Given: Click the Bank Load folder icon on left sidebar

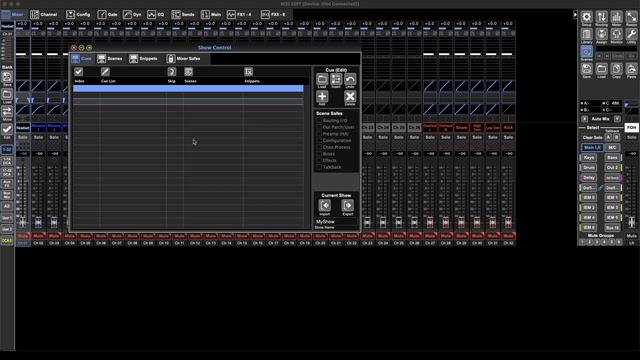Looking at the screenshot, I should click(x=7, y=95).
